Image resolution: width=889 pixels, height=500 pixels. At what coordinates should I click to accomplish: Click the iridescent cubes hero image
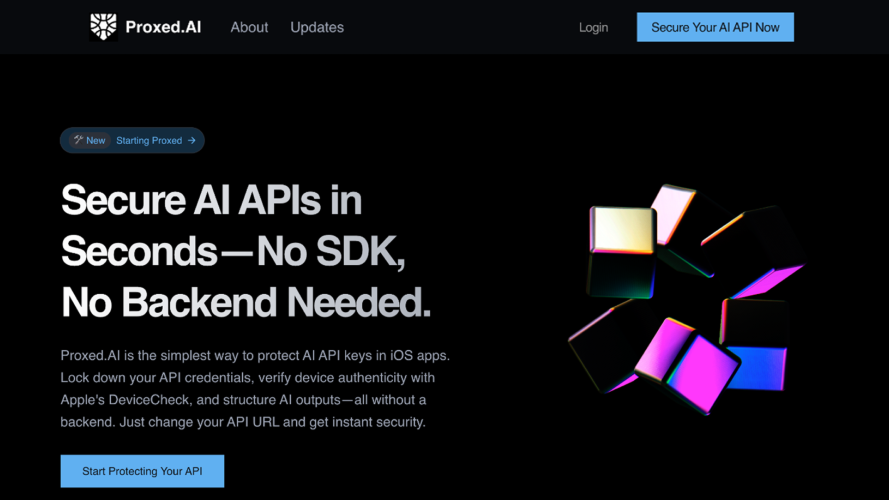[x=687, y=299]
